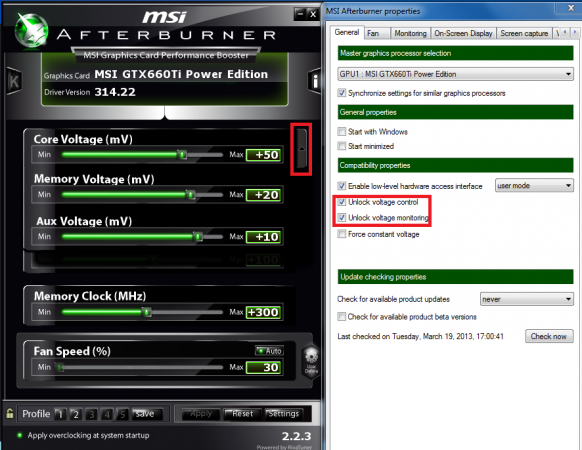Open the On-Screen Display tab
The width and height of the screenshot is (582, 450).
point(463,33)
